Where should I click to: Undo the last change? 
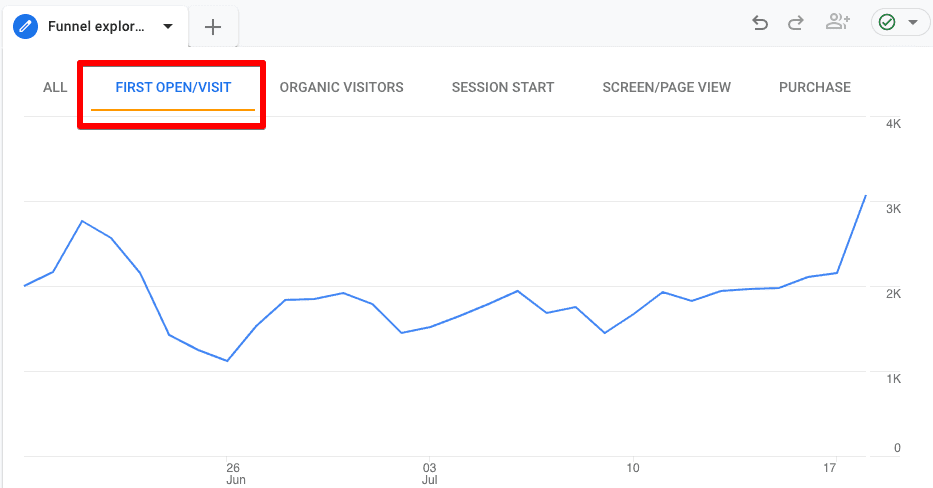(x=760, y=23)
